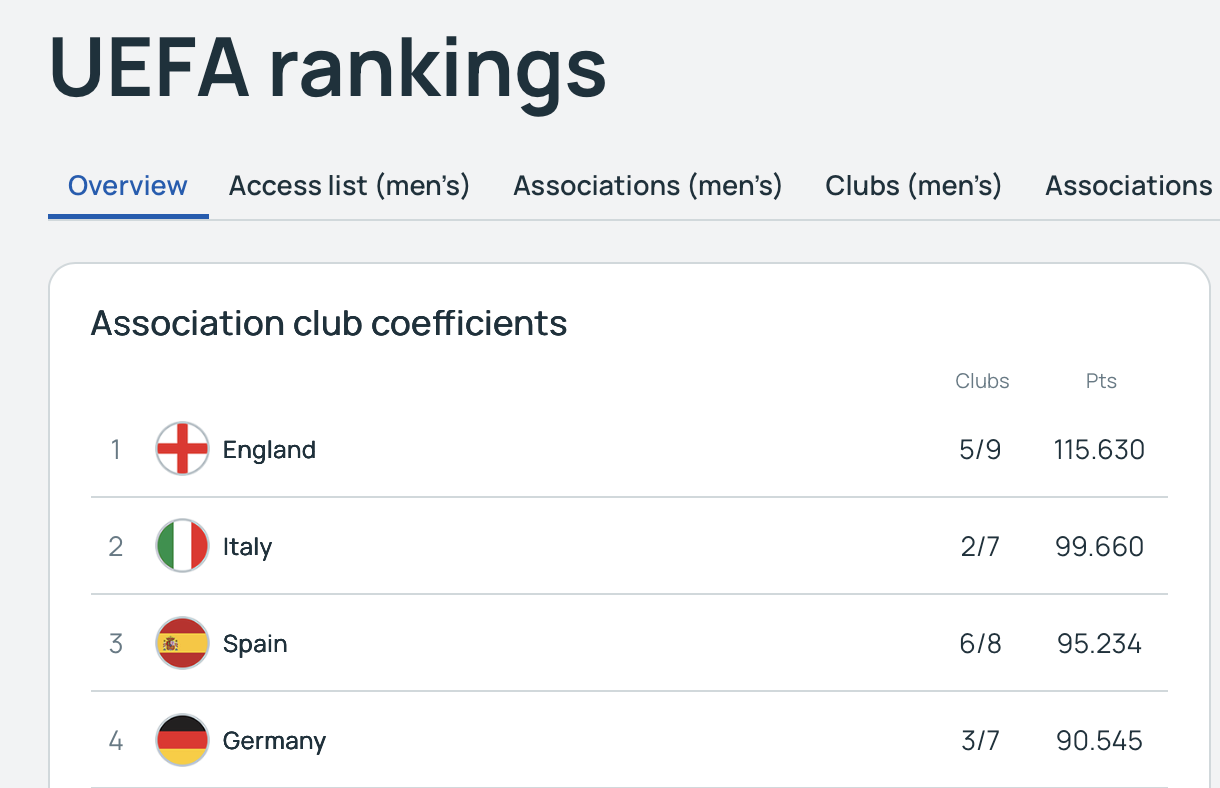The image size is (1220, 788).
Task: Click Italy's 99.660 points value
Action: (1099, 547)
